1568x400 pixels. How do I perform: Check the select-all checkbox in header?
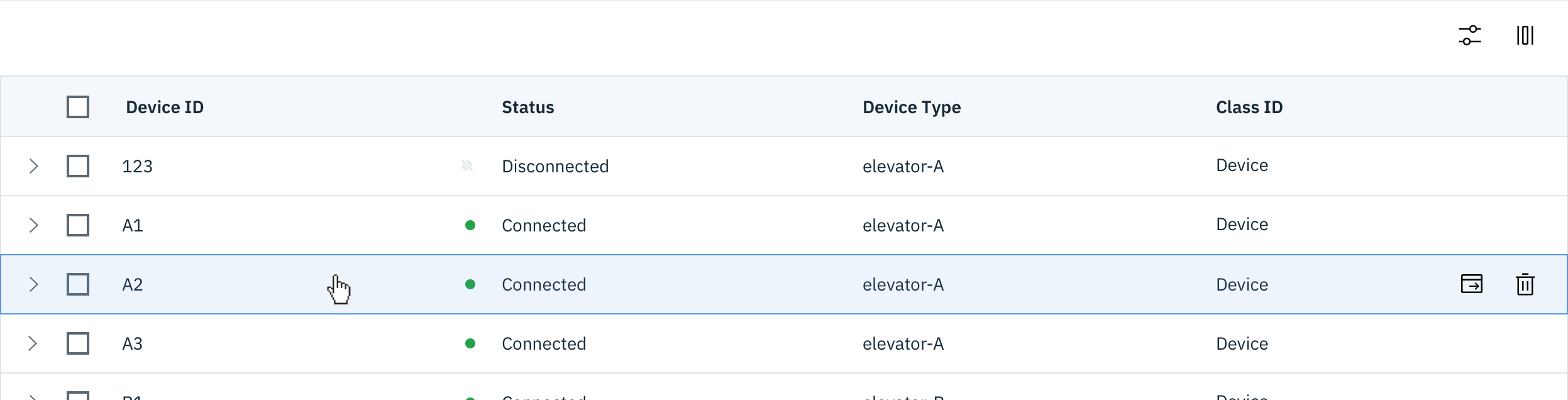[77, 107]
